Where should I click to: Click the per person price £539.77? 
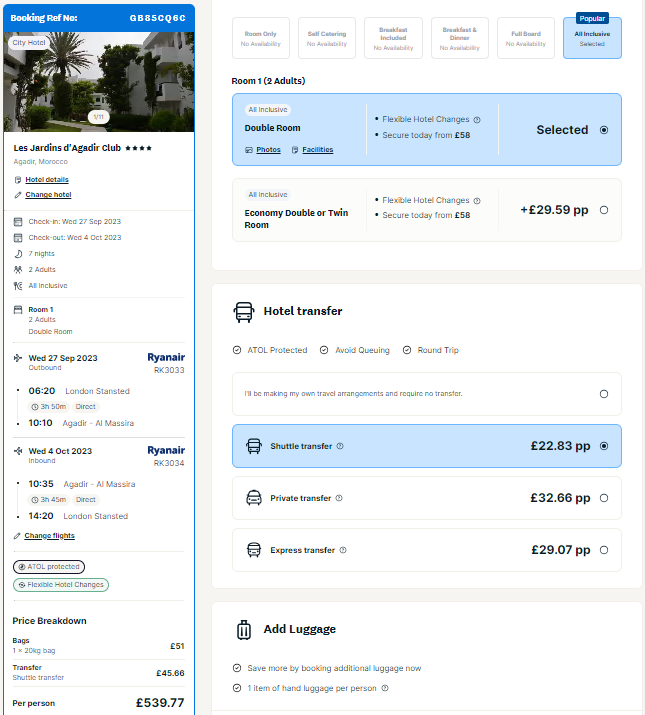(160, 703)
